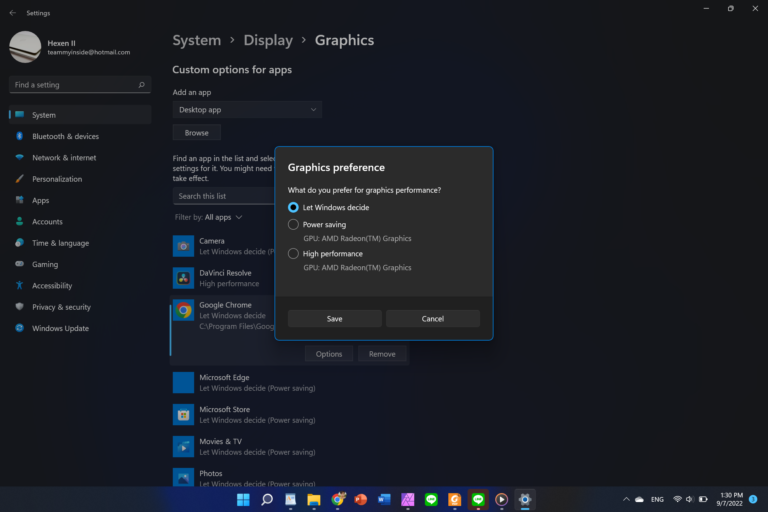Open Bluetooth & devices settings
The image size is (768, 512).
tap(65, 136)
